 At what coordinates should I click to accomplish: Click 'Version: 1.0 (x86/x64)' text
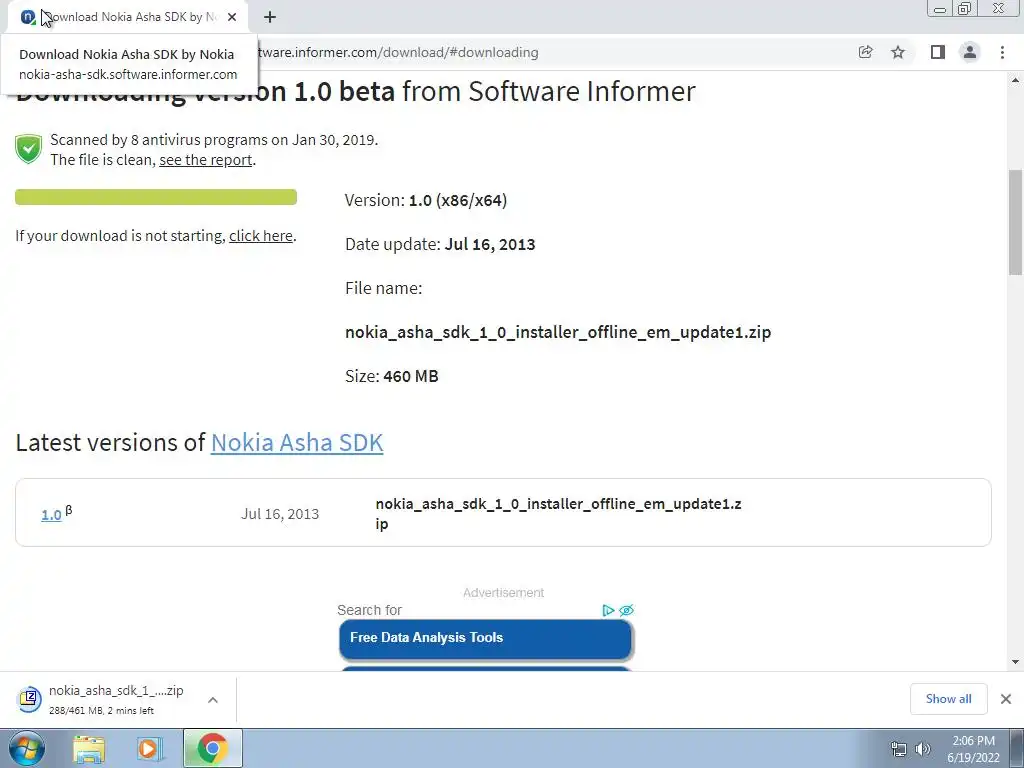[426, 200]
